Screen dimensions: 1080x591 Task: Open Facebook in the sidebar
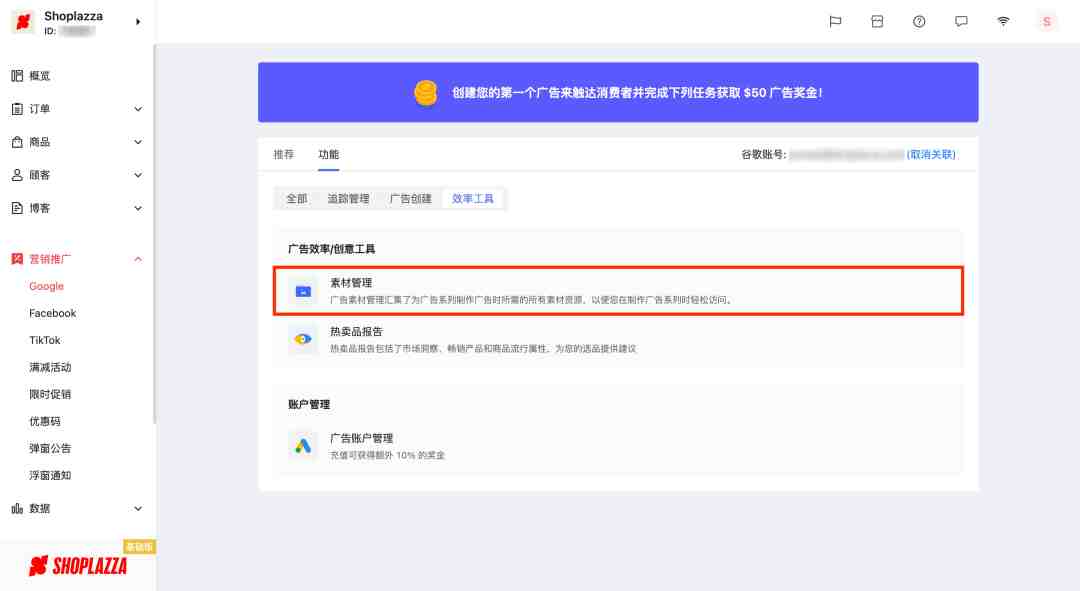tap(52, 313)
